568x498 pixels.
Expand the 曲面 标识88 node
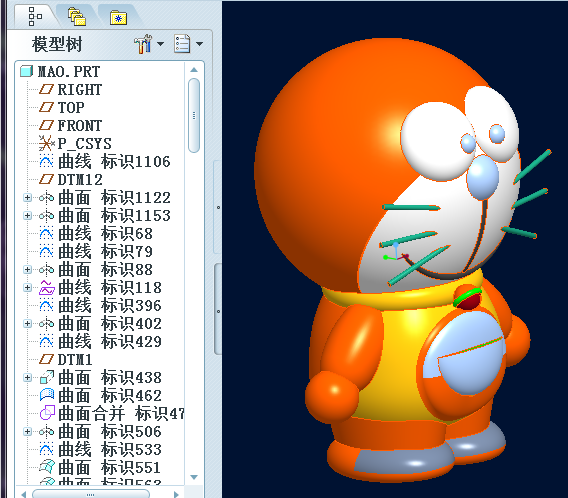[28, 269]
